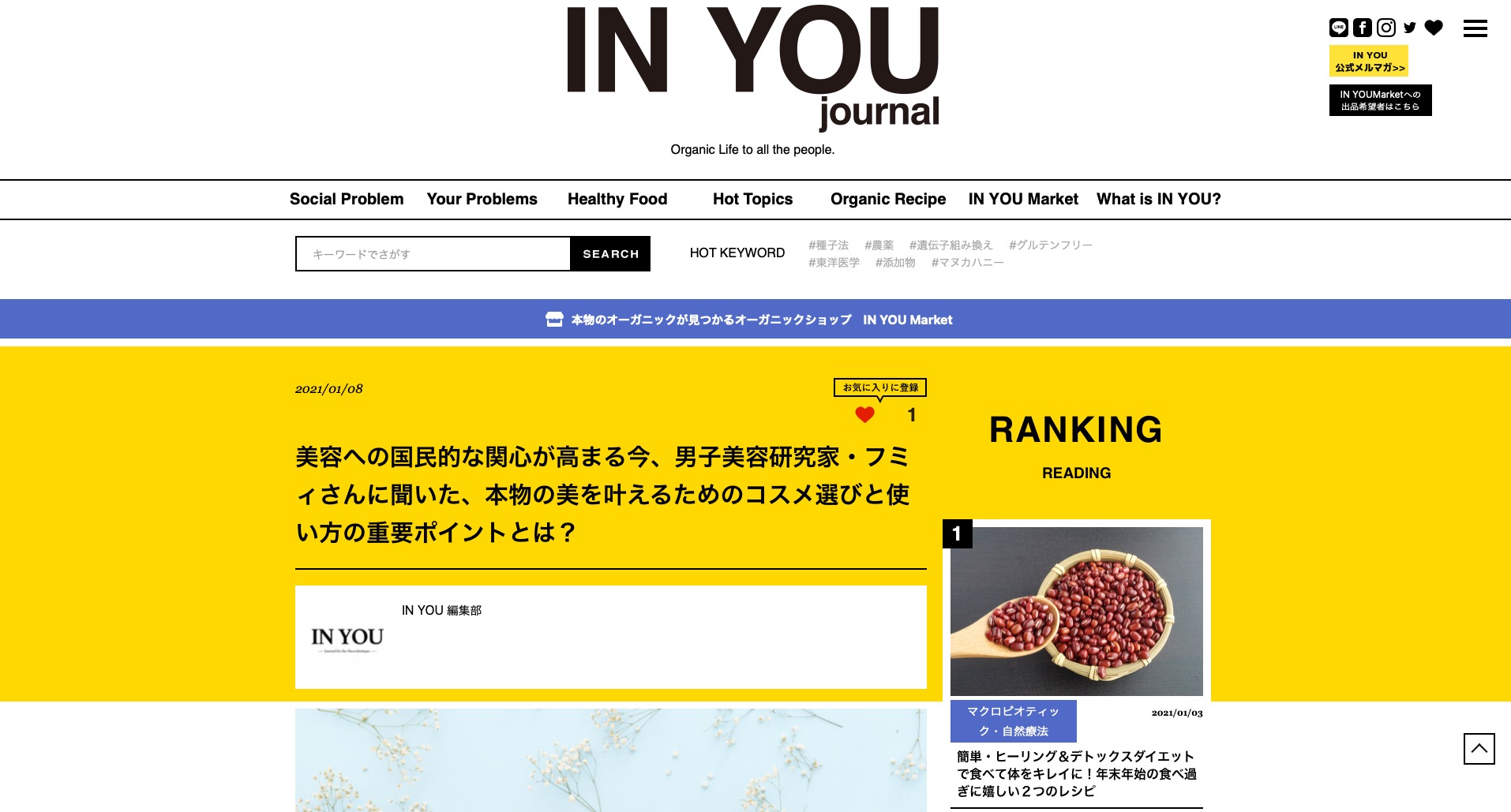
Task: Click the #遺伝子組み換え keyword
Action: tap(950, 245)
